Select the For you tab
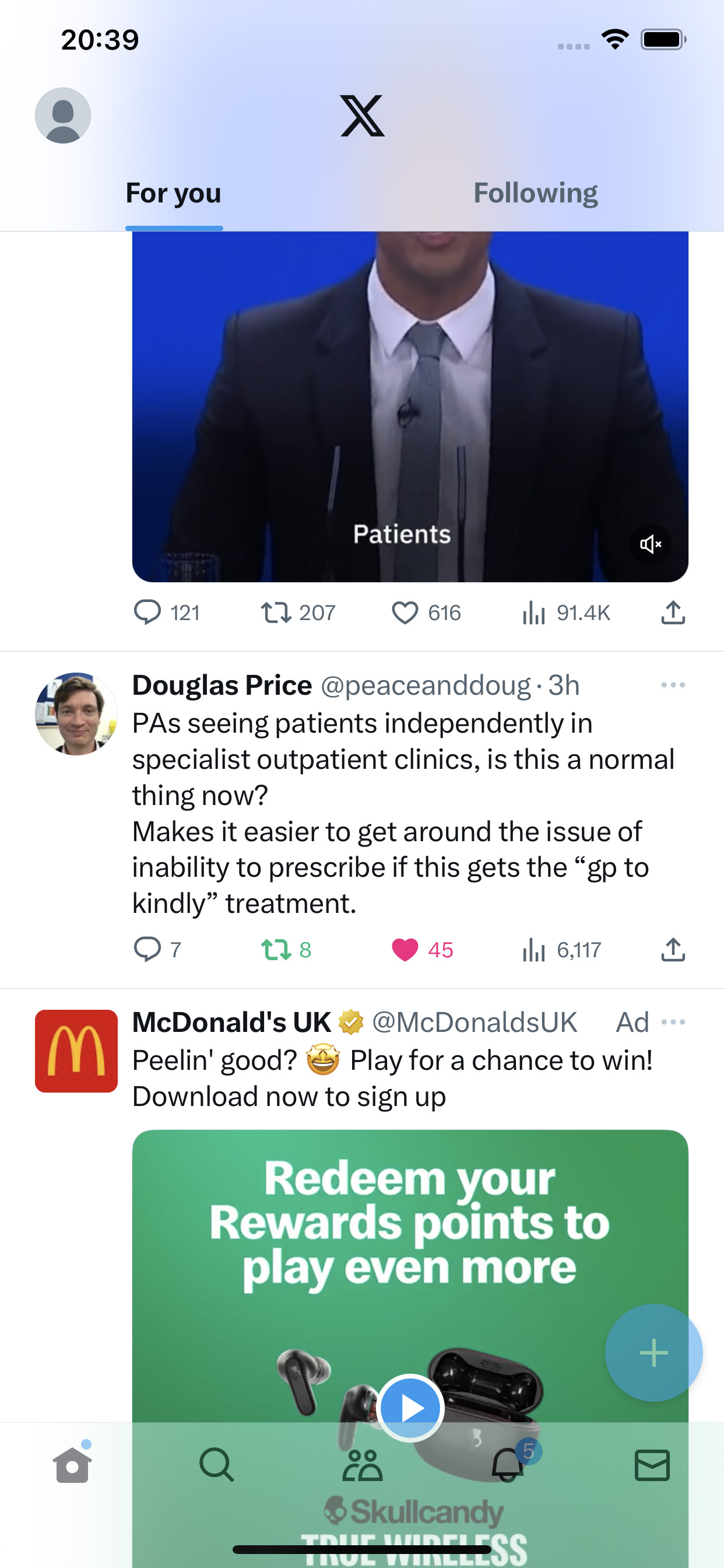The image size is (724, 1568). [x=173, y=193]
